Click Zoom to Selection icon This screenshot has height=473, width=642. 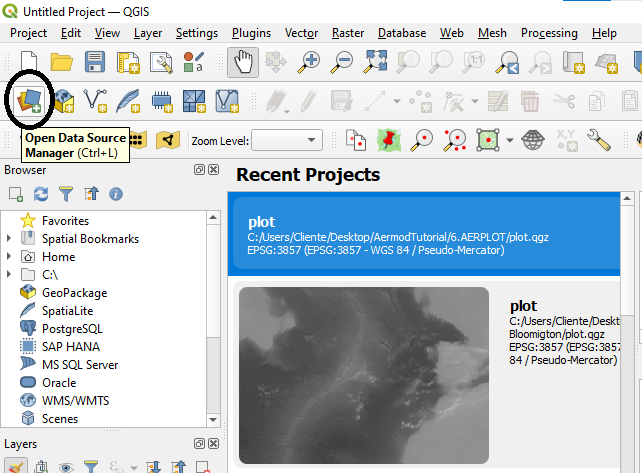(407, 62)
